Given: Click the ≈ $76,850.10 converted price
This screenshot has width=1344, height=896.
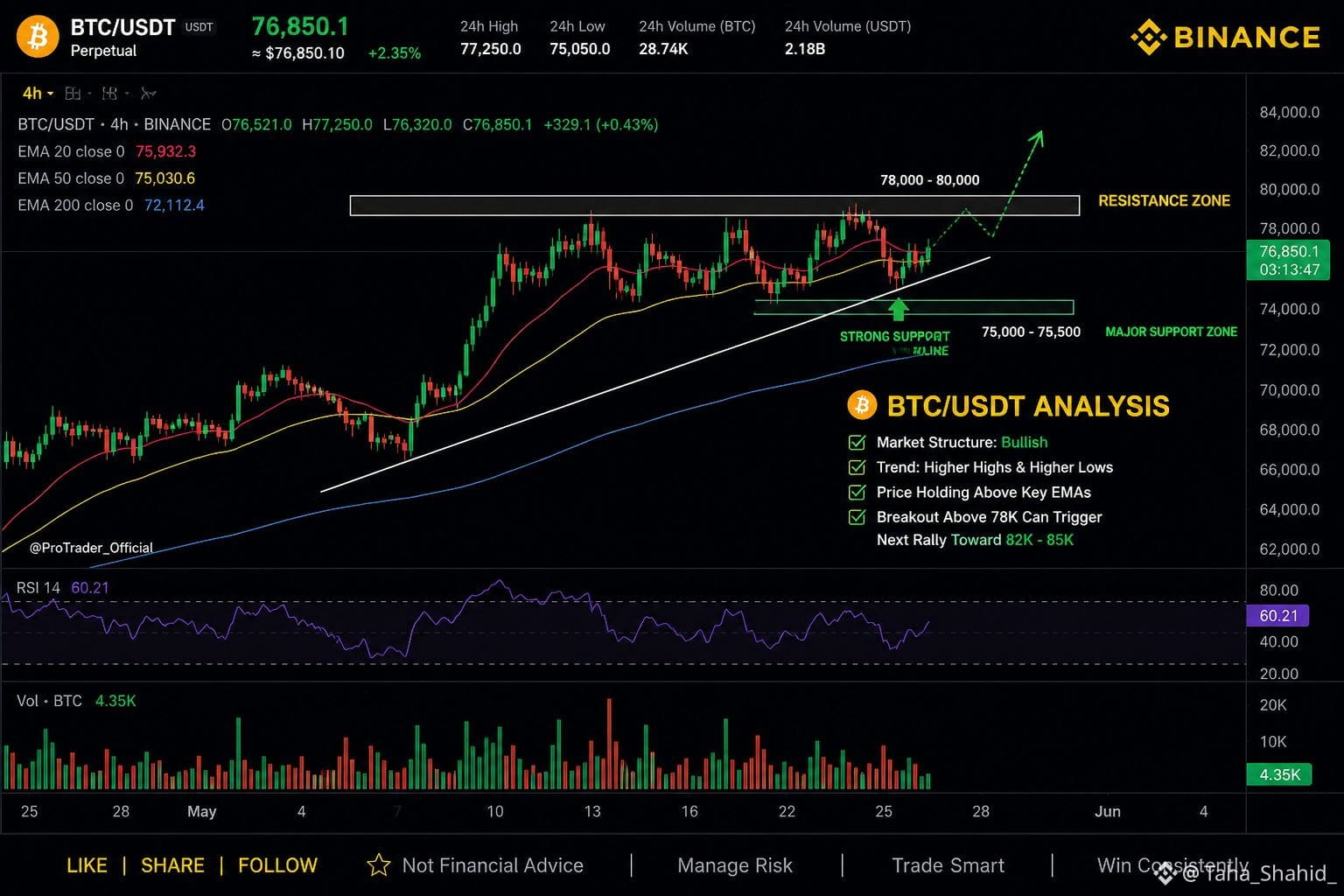Looking at the screenshot, I should 298,53.
